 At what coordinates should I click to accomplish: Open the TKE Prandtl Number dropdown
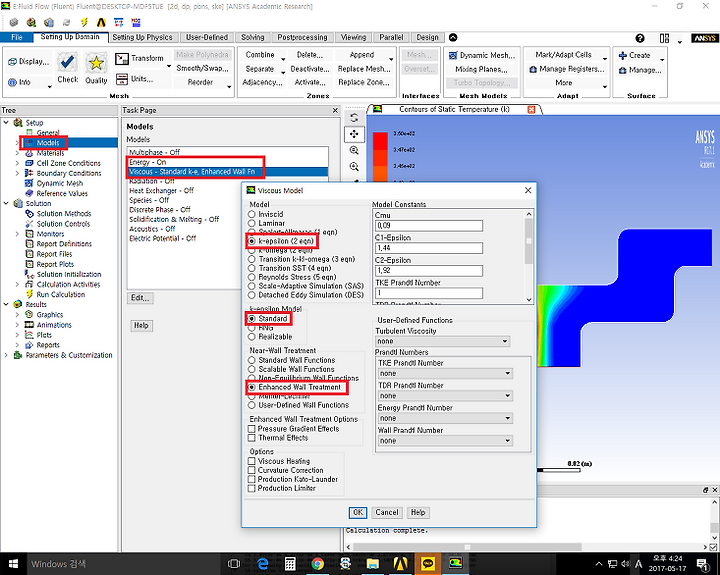(445, 373)
